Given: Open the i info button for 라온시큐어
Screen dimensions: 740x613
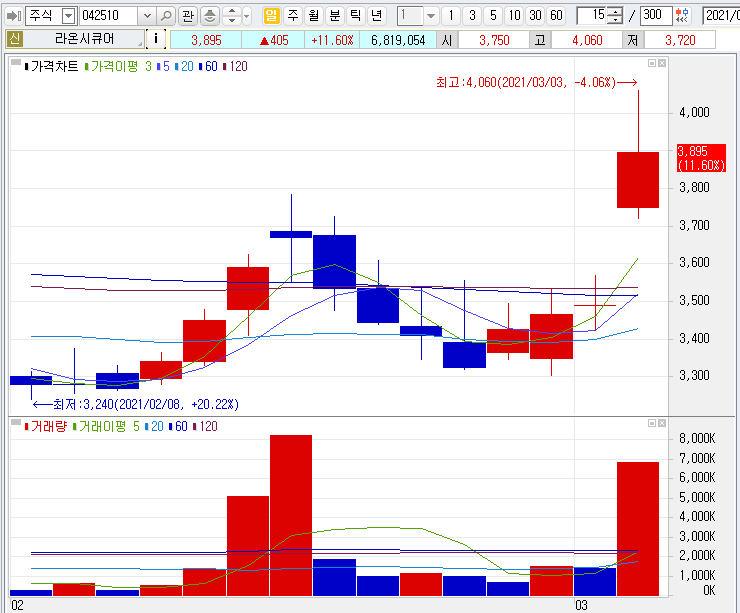Looking at the screenshot, I should point(156,39).
